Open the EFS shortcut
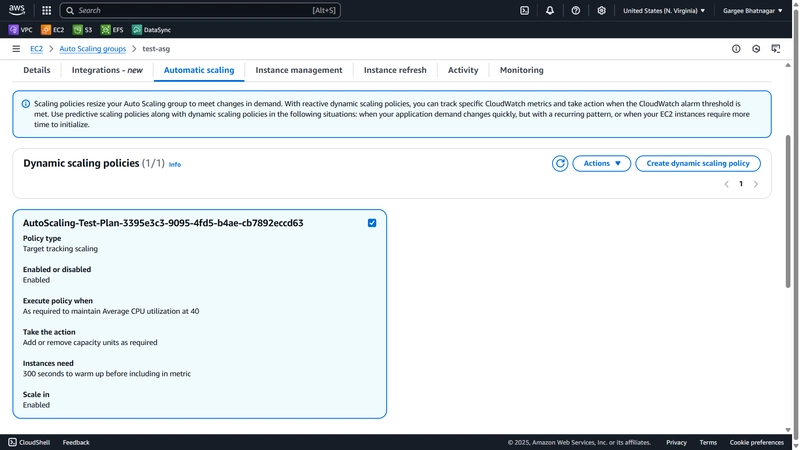 pos(112,30)
